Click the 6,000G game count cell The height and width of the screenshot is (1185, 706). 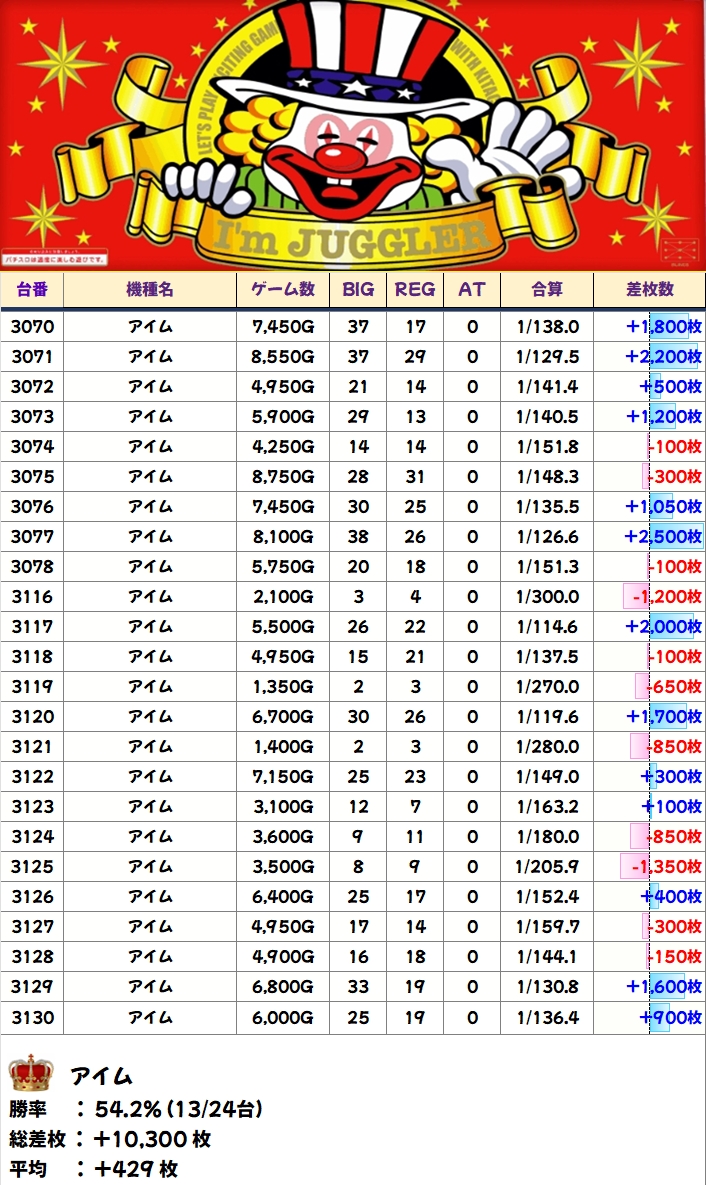(283, 1017)
